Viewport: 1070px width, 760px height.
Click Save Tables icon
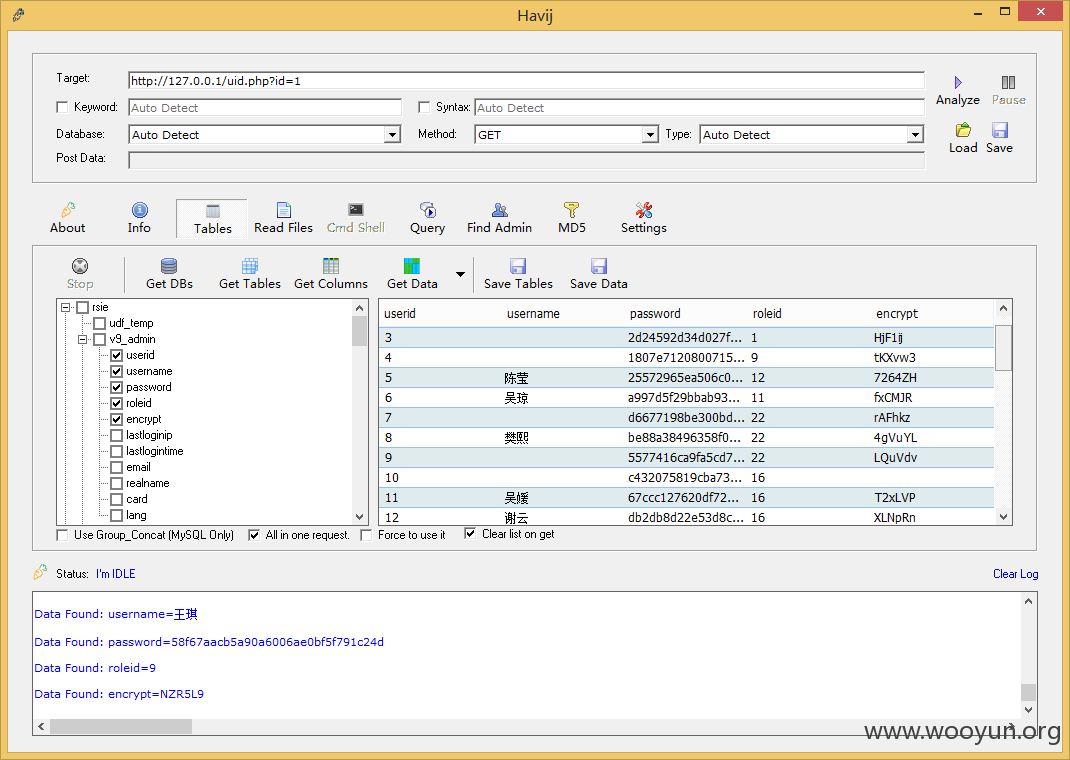tap(518, 266)
